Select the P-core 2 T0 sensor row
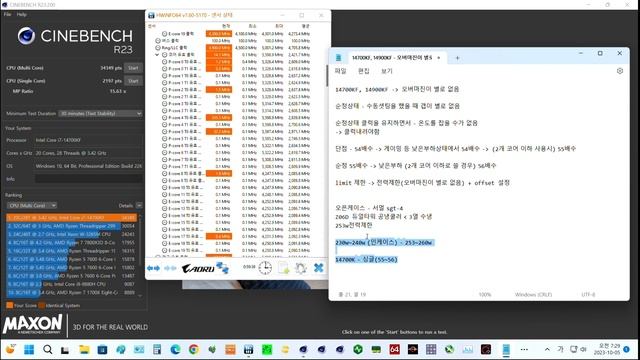The width and height of the screenshot is (640, 360). click(x=236, y=89)
